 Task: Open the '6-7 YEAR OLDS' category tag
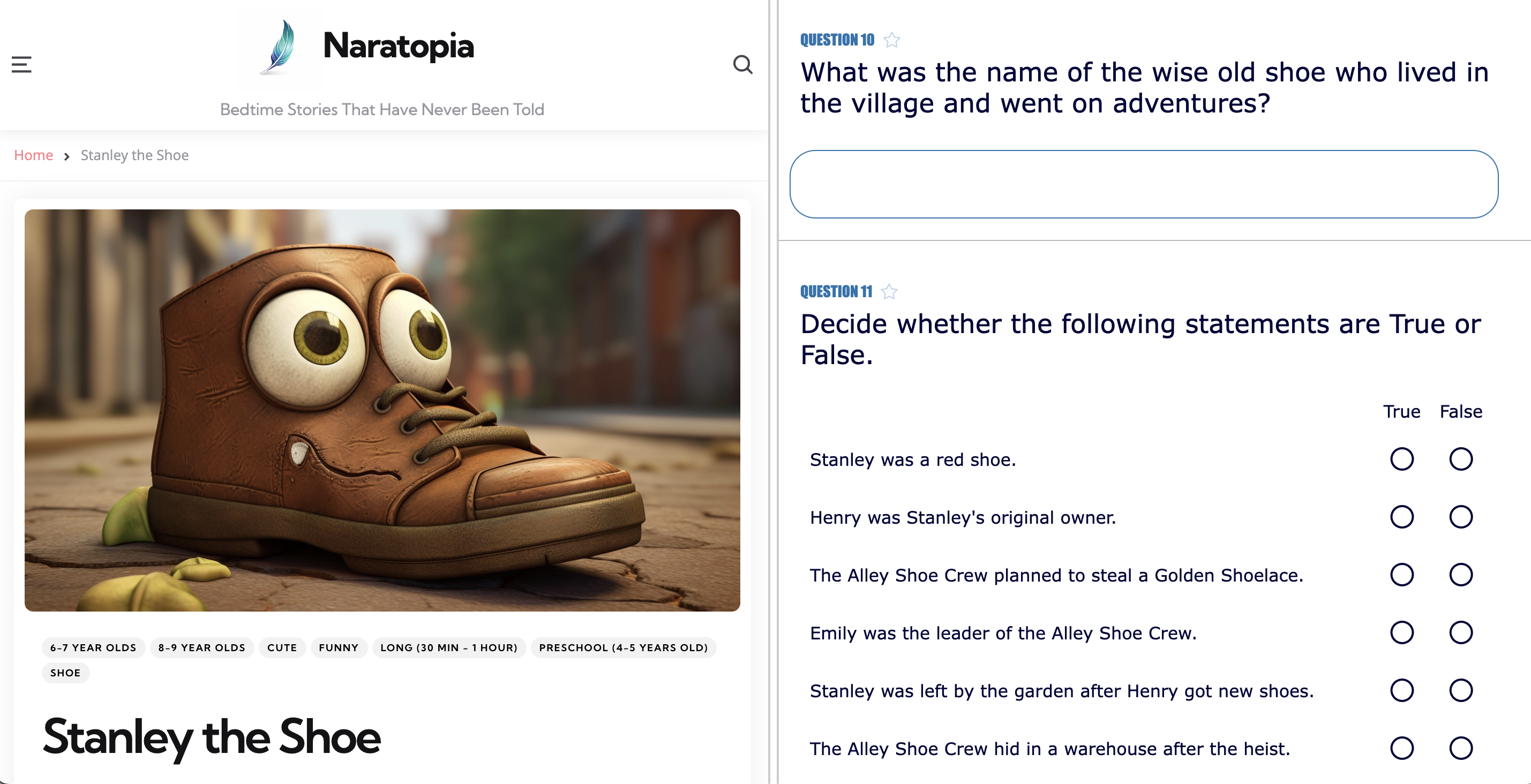point(92,648)
